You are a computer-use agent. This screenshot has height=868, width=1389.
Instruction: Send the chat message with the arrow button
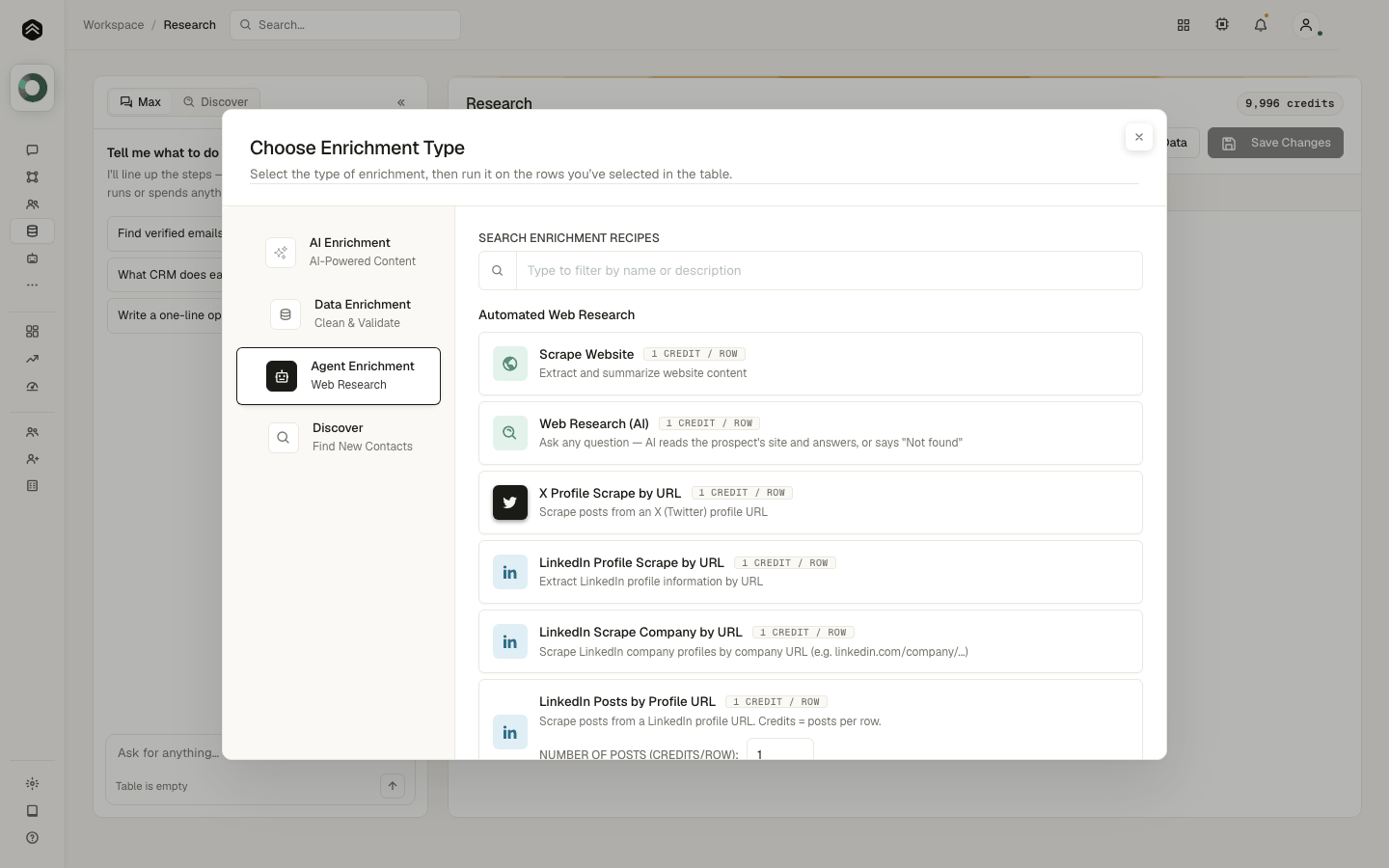393,786
